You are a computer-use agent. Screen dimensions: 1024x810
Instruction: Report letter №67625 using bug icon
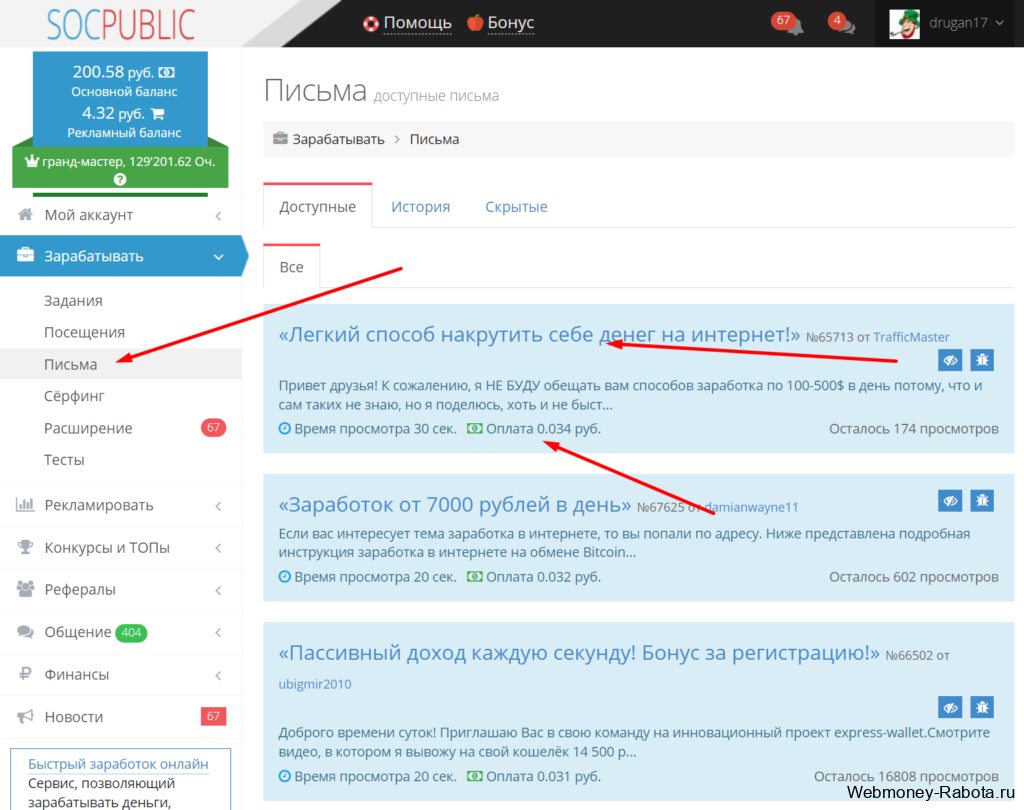point(982,501)
